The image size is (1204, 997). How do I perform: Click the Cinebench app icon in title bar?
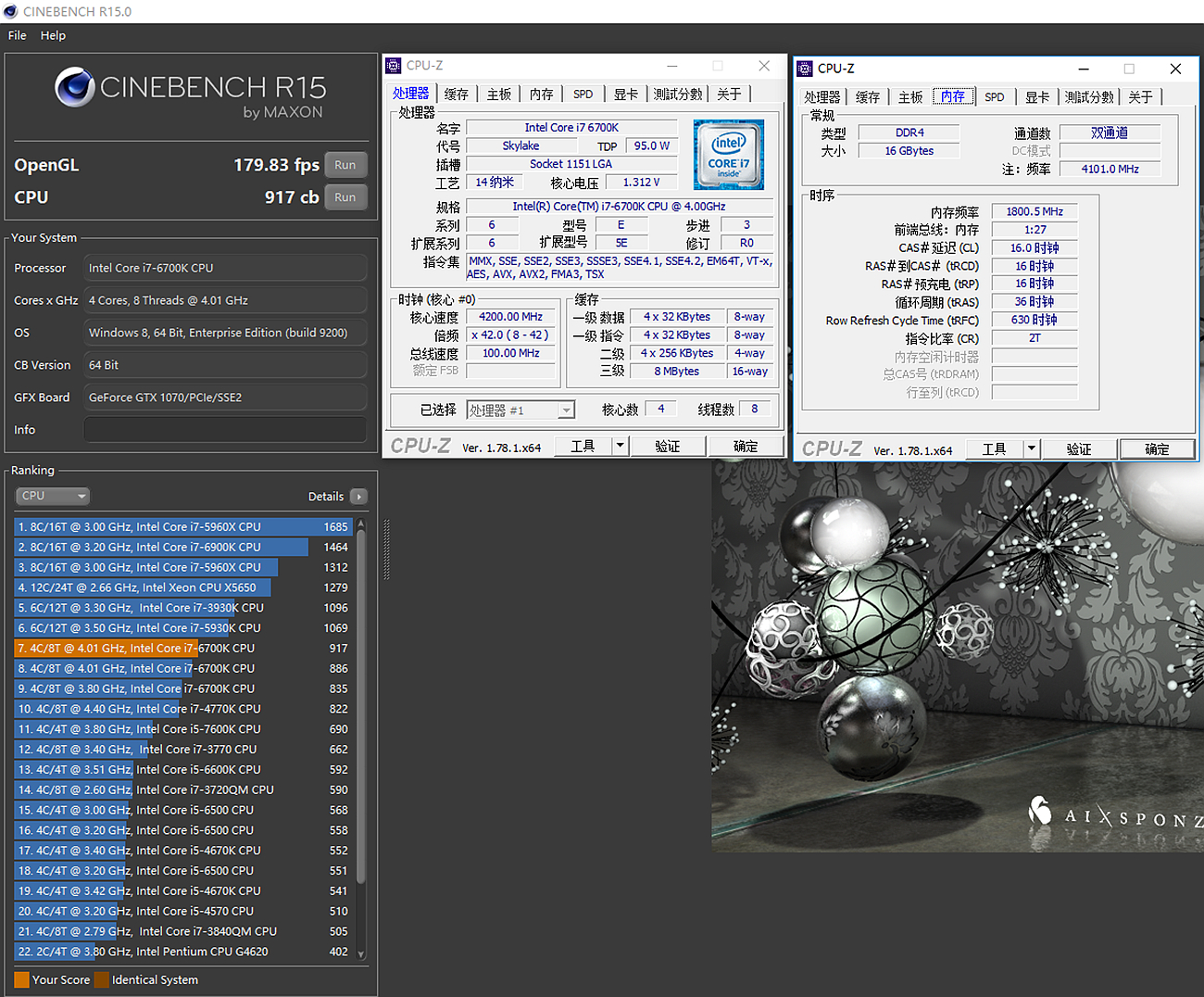(11, 12)
